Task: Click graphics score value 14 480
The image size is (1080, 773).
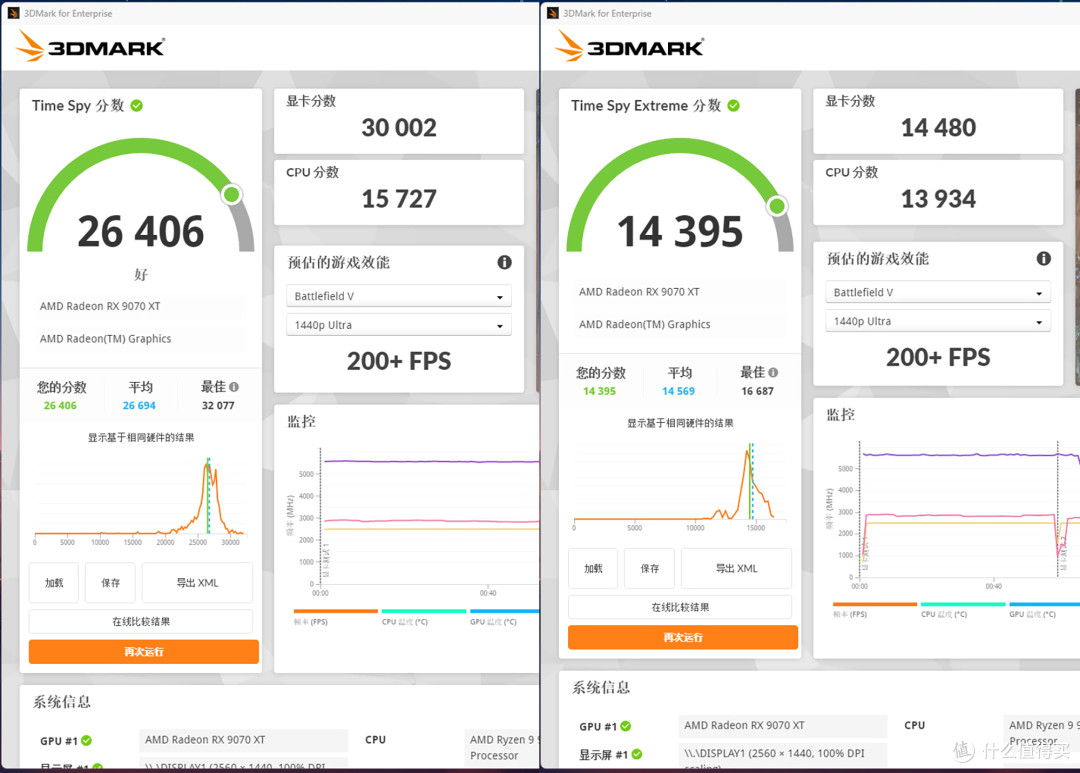Action: click(x=938, y=127)
